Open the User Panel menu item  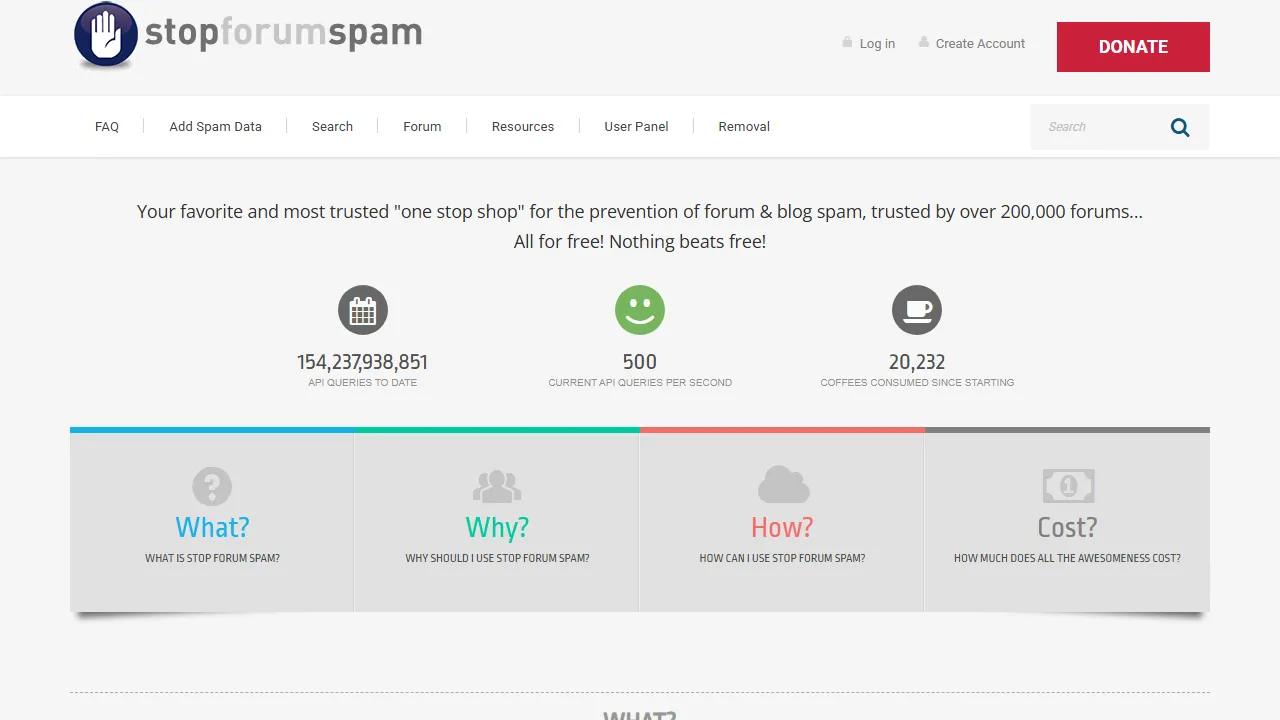click(x=636, y=126)
